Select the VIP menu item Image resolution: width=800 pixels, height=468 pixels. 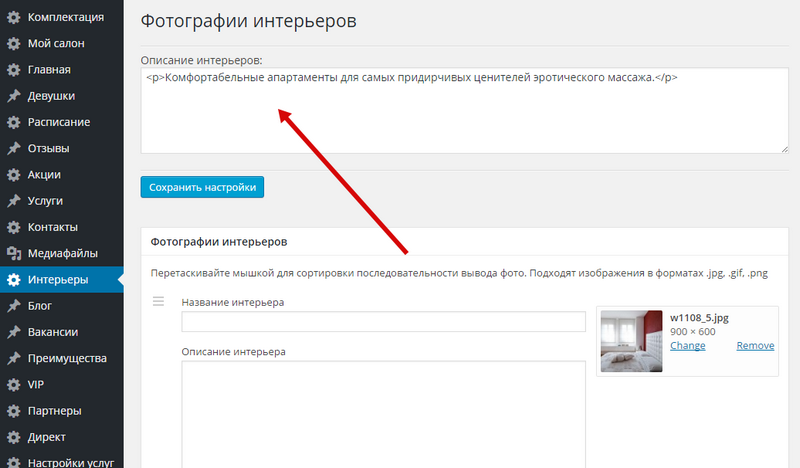62,385
